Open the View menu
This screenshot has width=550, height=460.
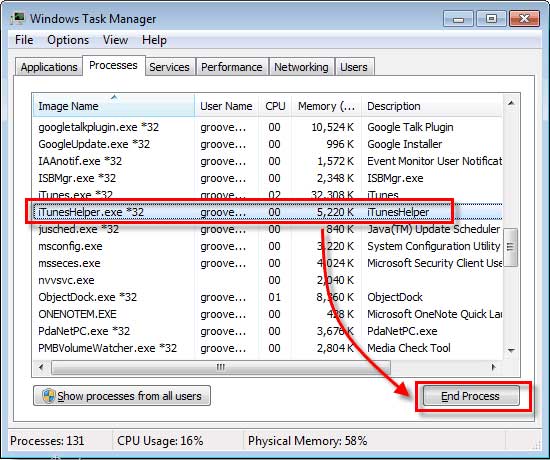[x=115, y=40]
